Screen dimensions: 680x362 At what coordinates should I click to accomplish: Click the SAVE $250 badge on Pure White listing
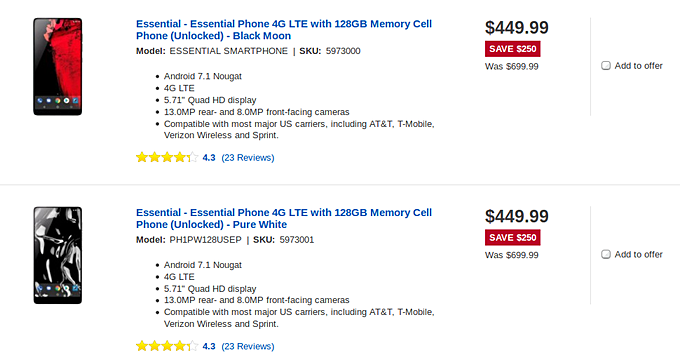[x=513, y=238]
